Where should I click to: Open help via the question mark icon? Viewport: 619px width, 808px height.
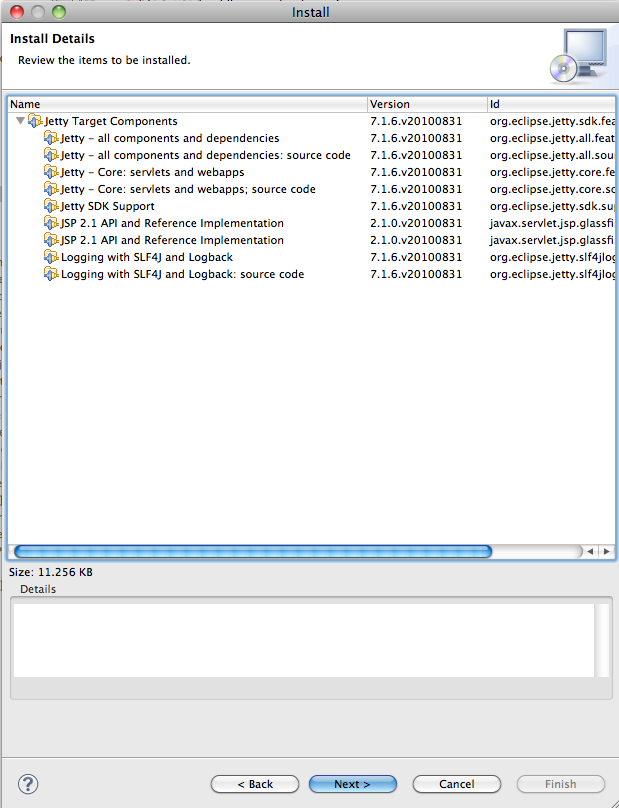pyautogui.click(x=28, y=784)
